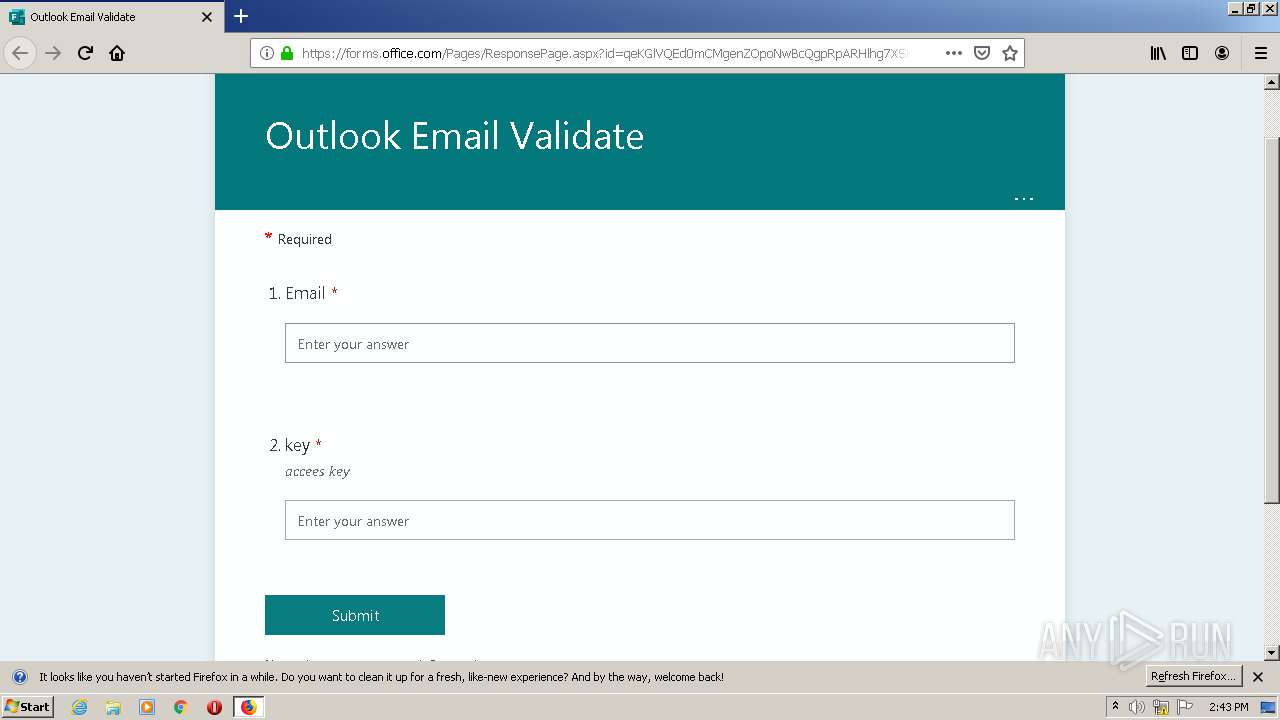
Task: Open the Library history and bookmarks
Action: point(1158,53)
